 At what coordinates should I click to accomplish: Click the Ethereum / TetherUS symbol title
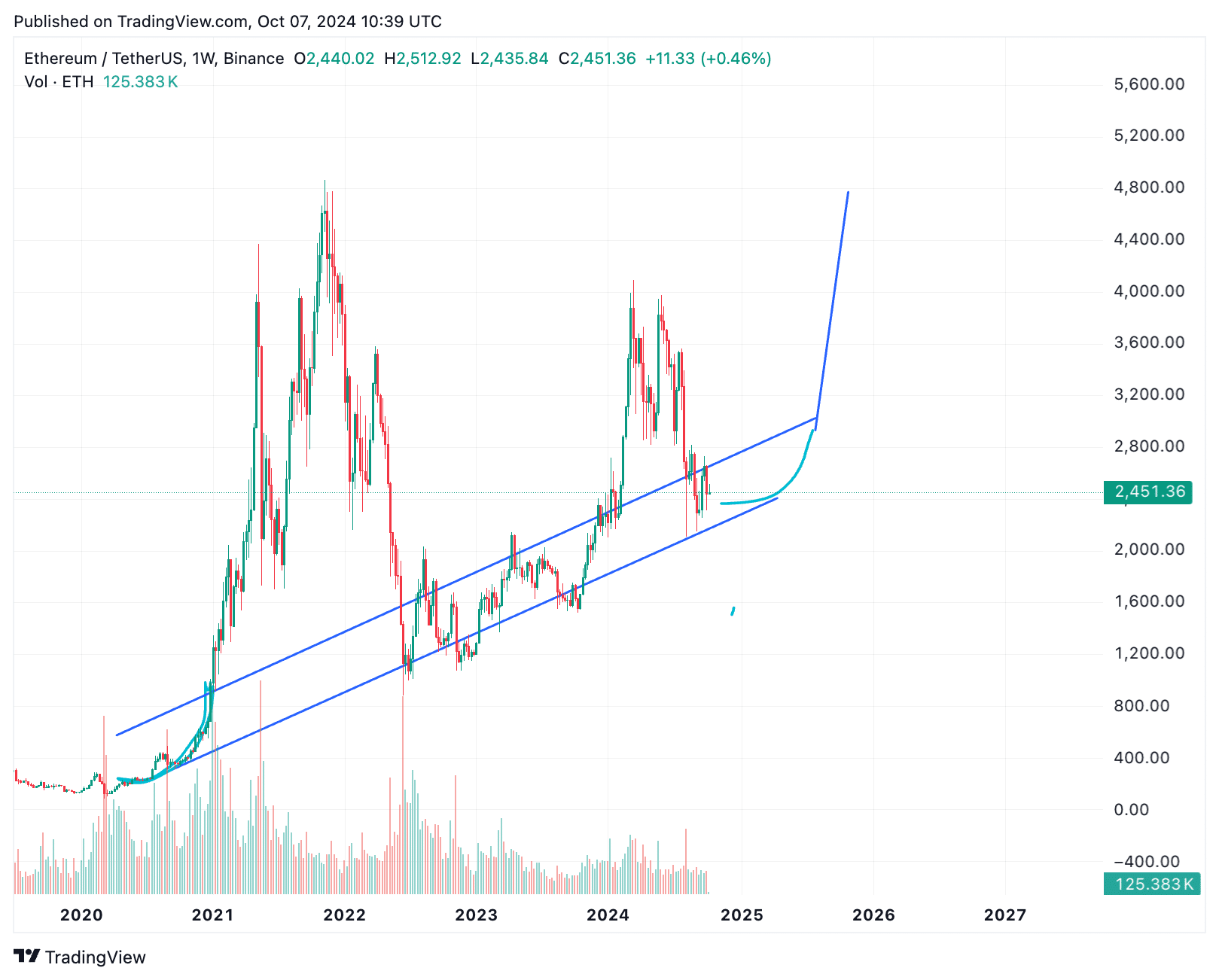pos(103,59)
